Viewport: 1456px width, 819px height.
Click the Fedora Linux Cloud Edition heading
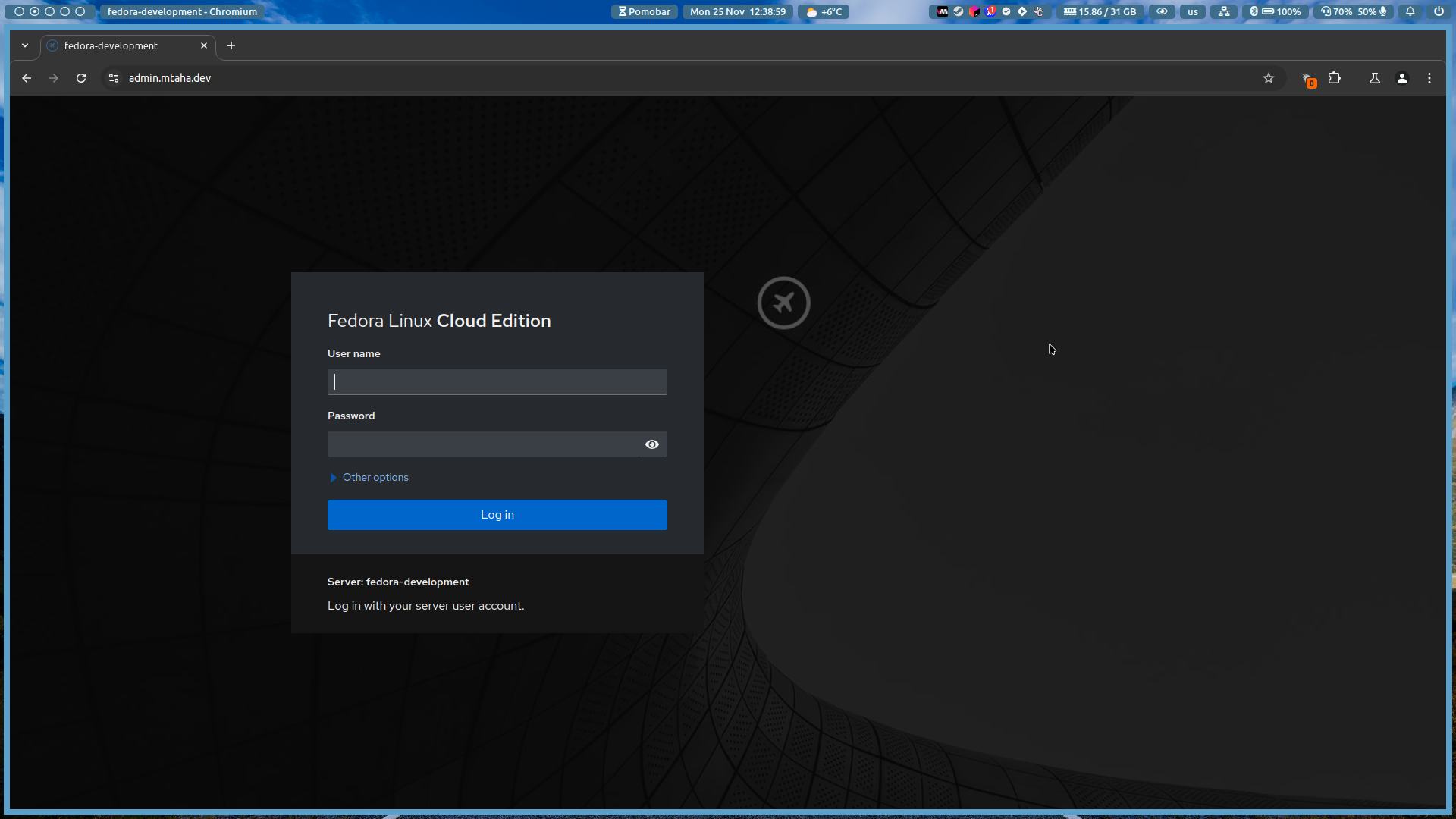click(439, 321)
